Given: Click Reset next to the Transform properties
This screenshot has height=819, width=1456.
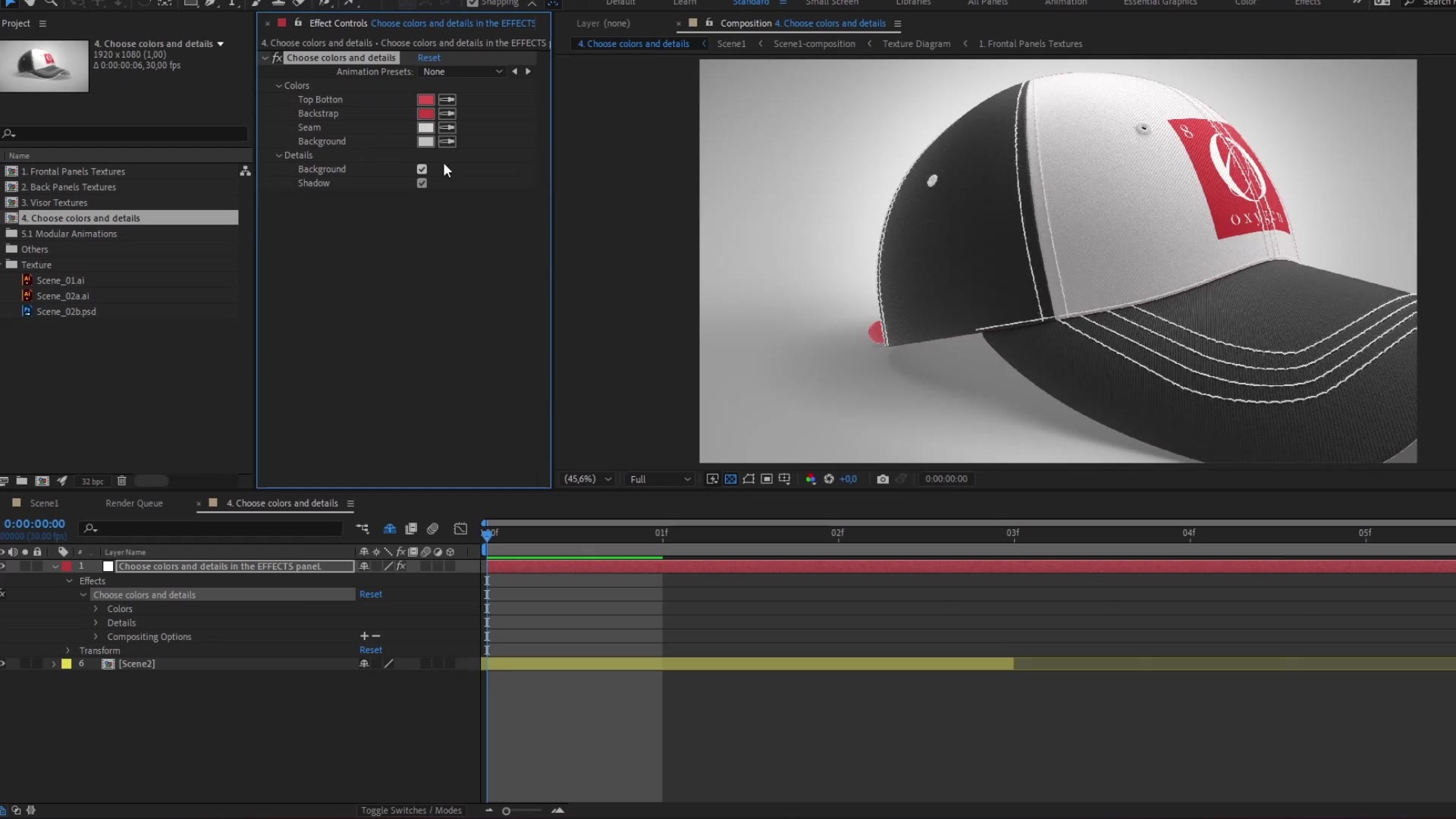Looking at the screenshot, I should point(371,650).
